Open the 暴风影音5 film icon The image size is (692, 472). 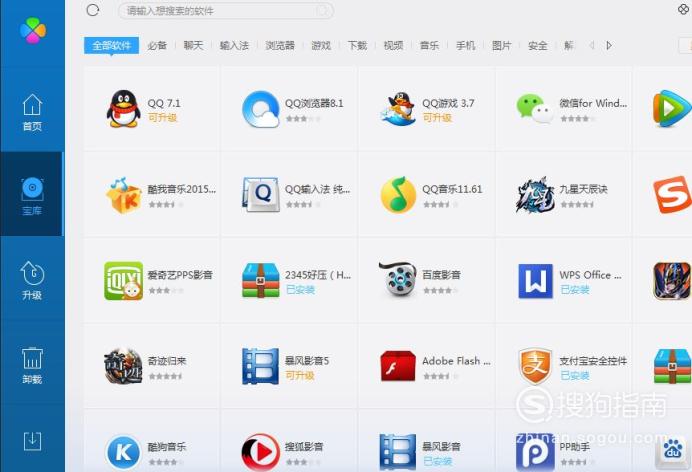coord(260,366)
